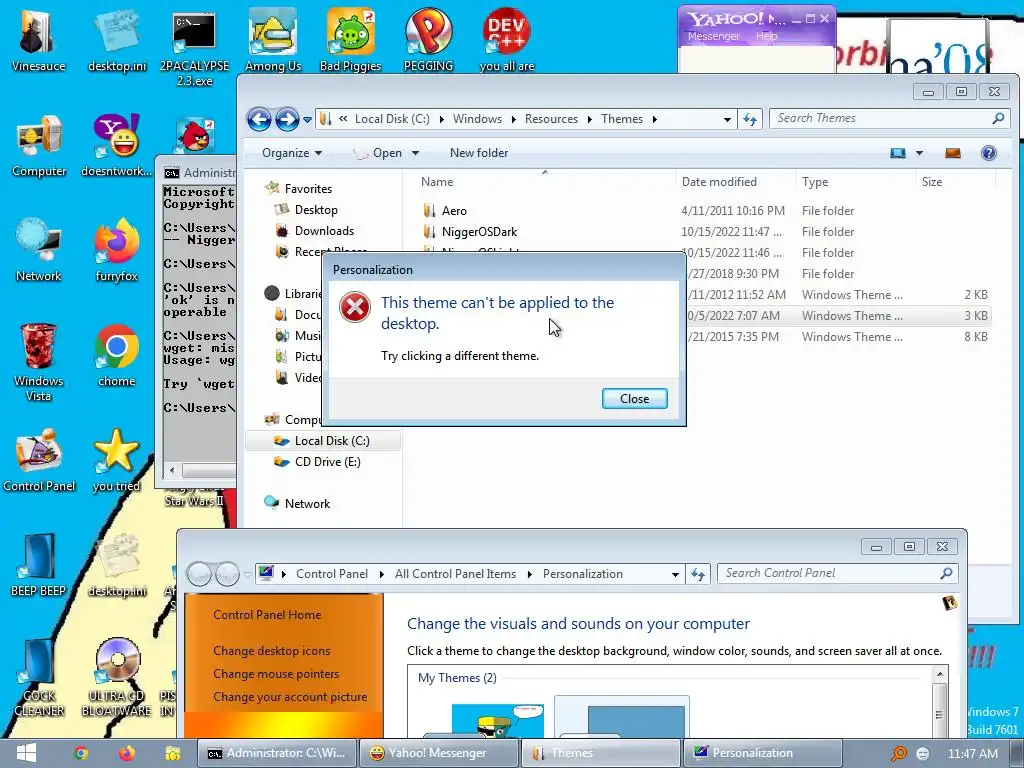Open the Bad Piggies desktop shortcut
The image size is (1024, 768).
pos(351,40)
